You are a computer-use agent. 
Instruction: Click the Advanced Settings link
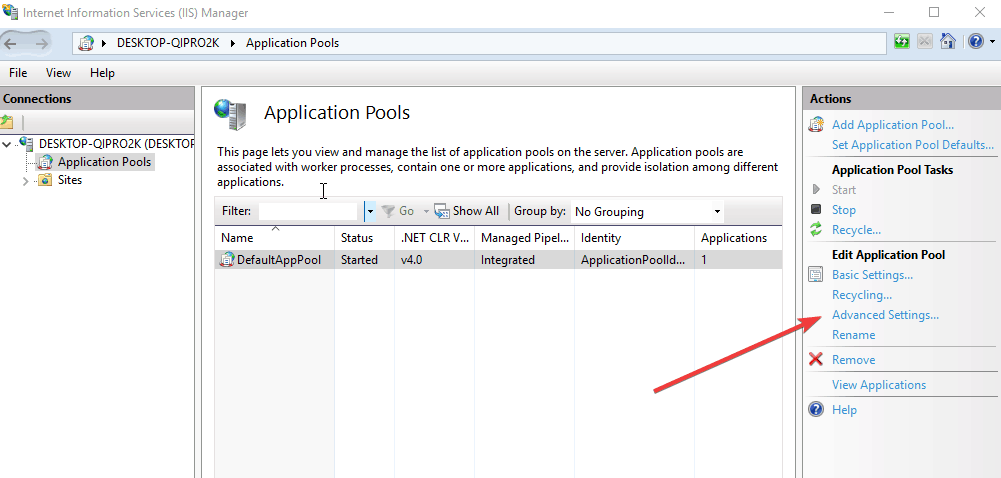885,315
